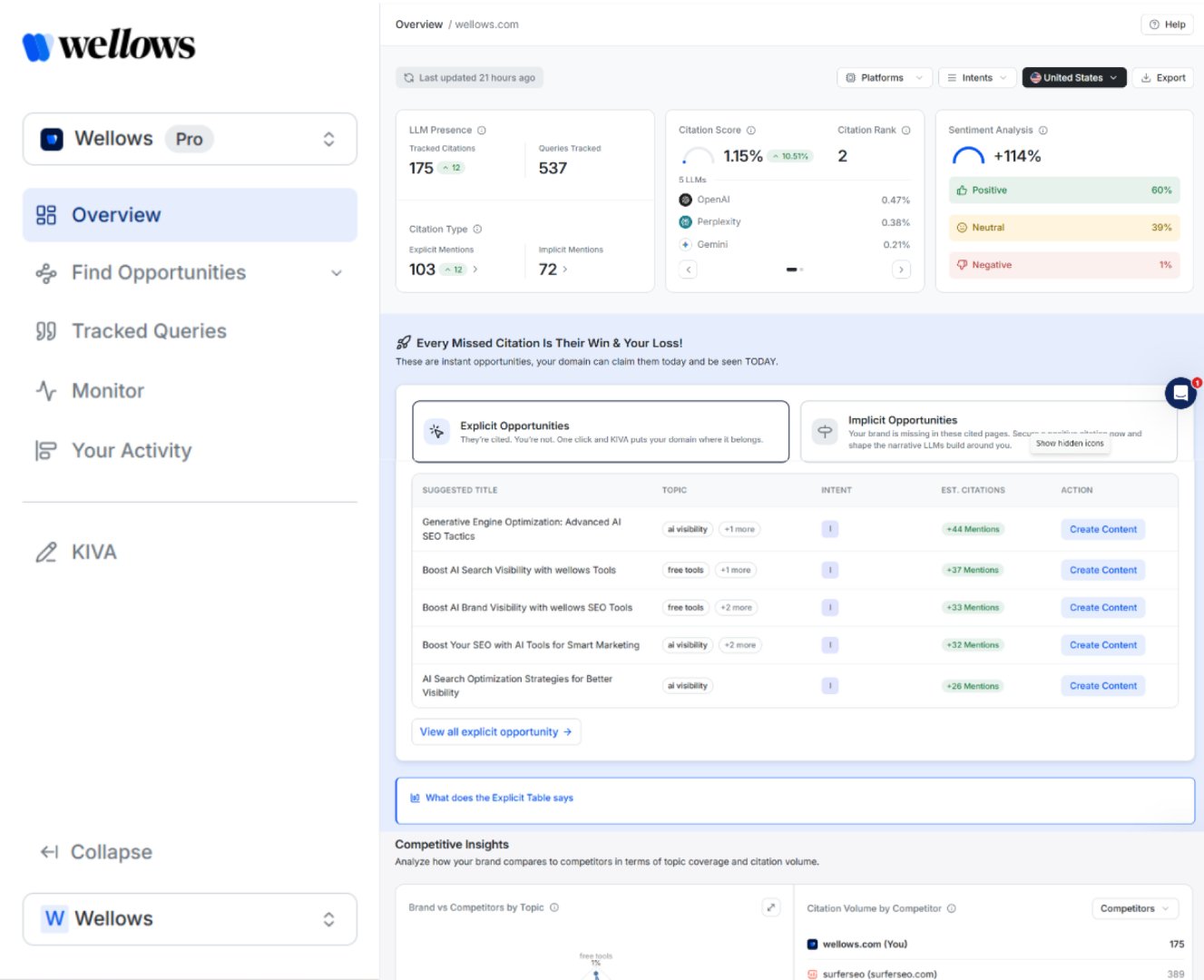Viewport: 1204px width, 980px height.
Task: Click the Export download icon
Action: coord(1148,77)
